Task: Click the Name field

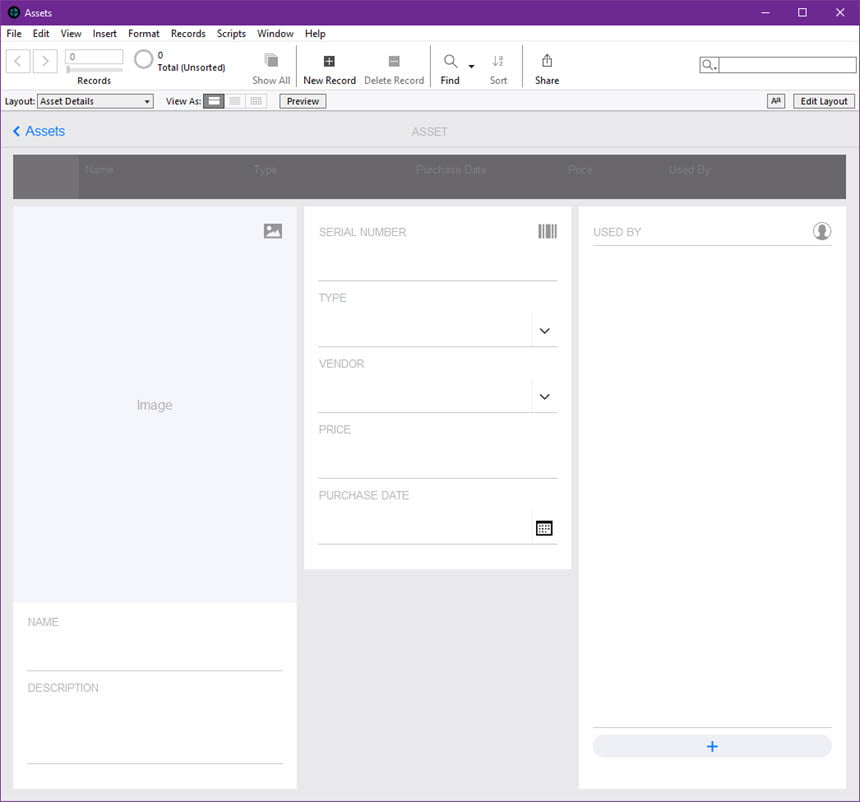Action: (x=155, y=653)
